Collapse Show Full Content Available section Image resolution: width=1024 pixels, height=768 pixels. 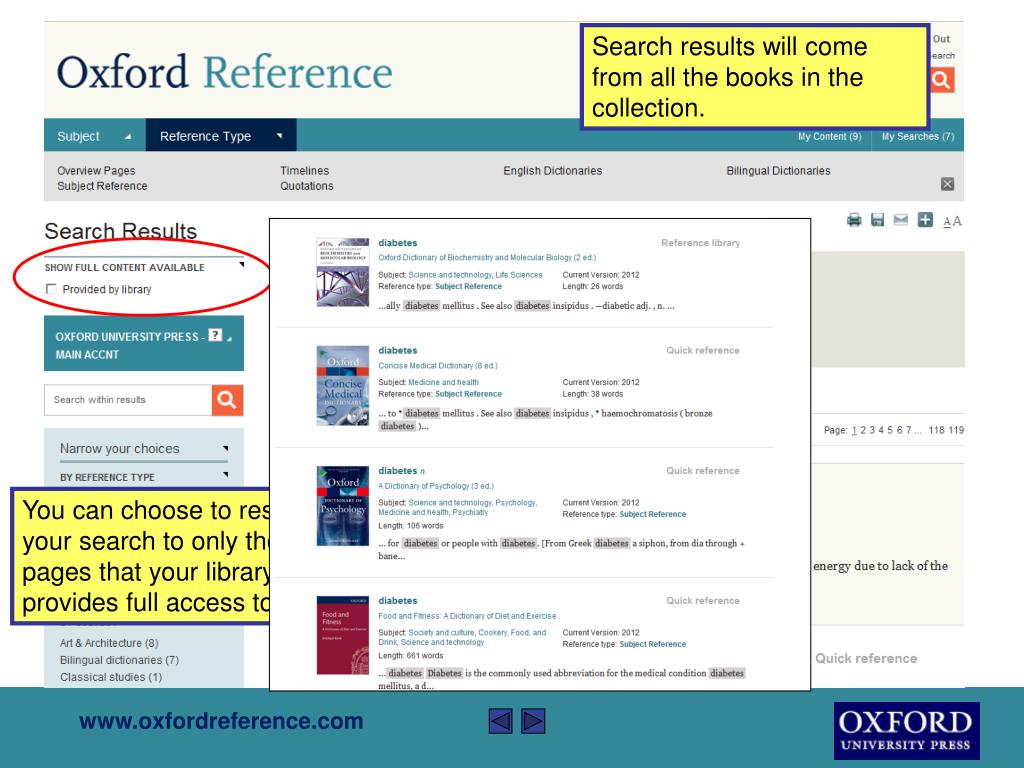tap(241, 265)
